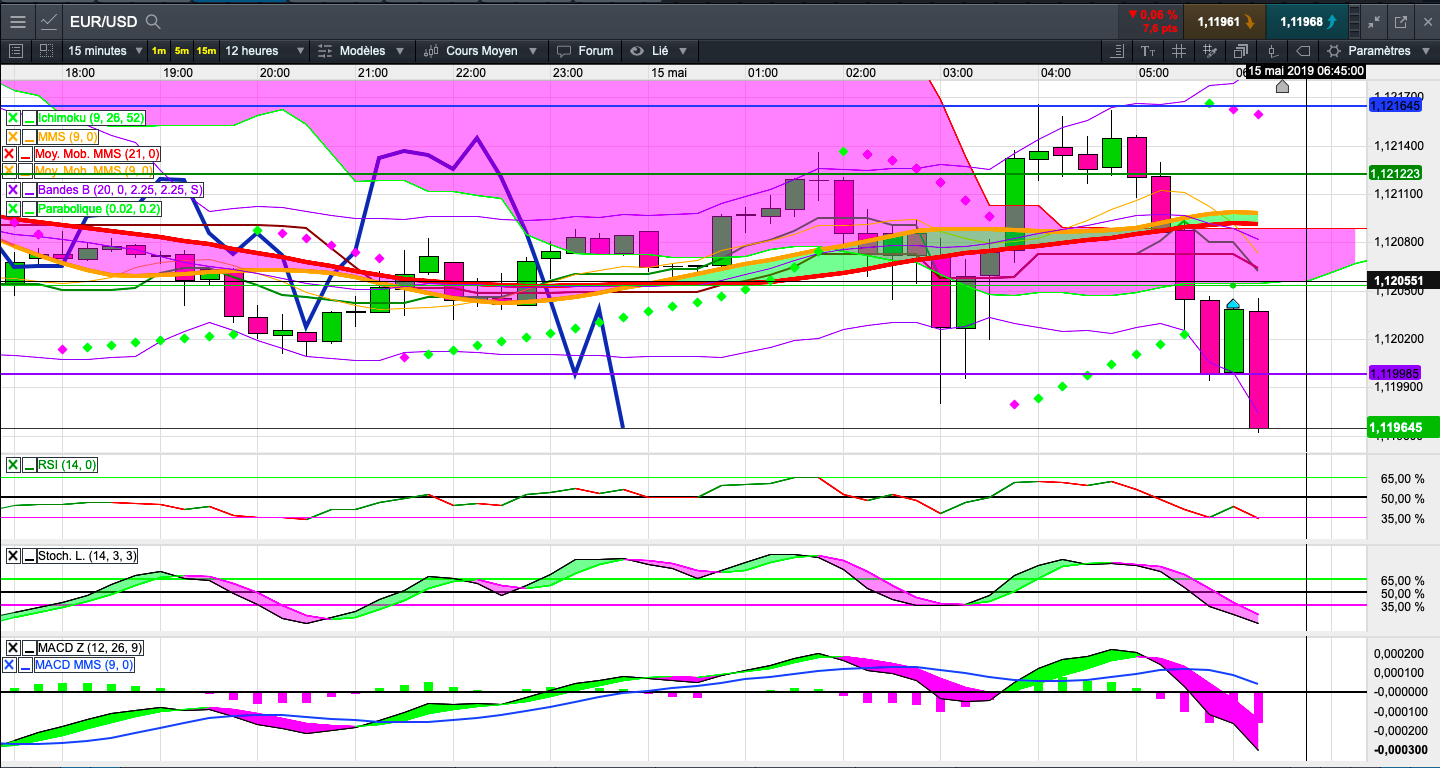This screenshot has width=1440, height=768.
Task: Open Stoch. L. (14, 3, 3) settings label
Action: [x=88, y=556]
